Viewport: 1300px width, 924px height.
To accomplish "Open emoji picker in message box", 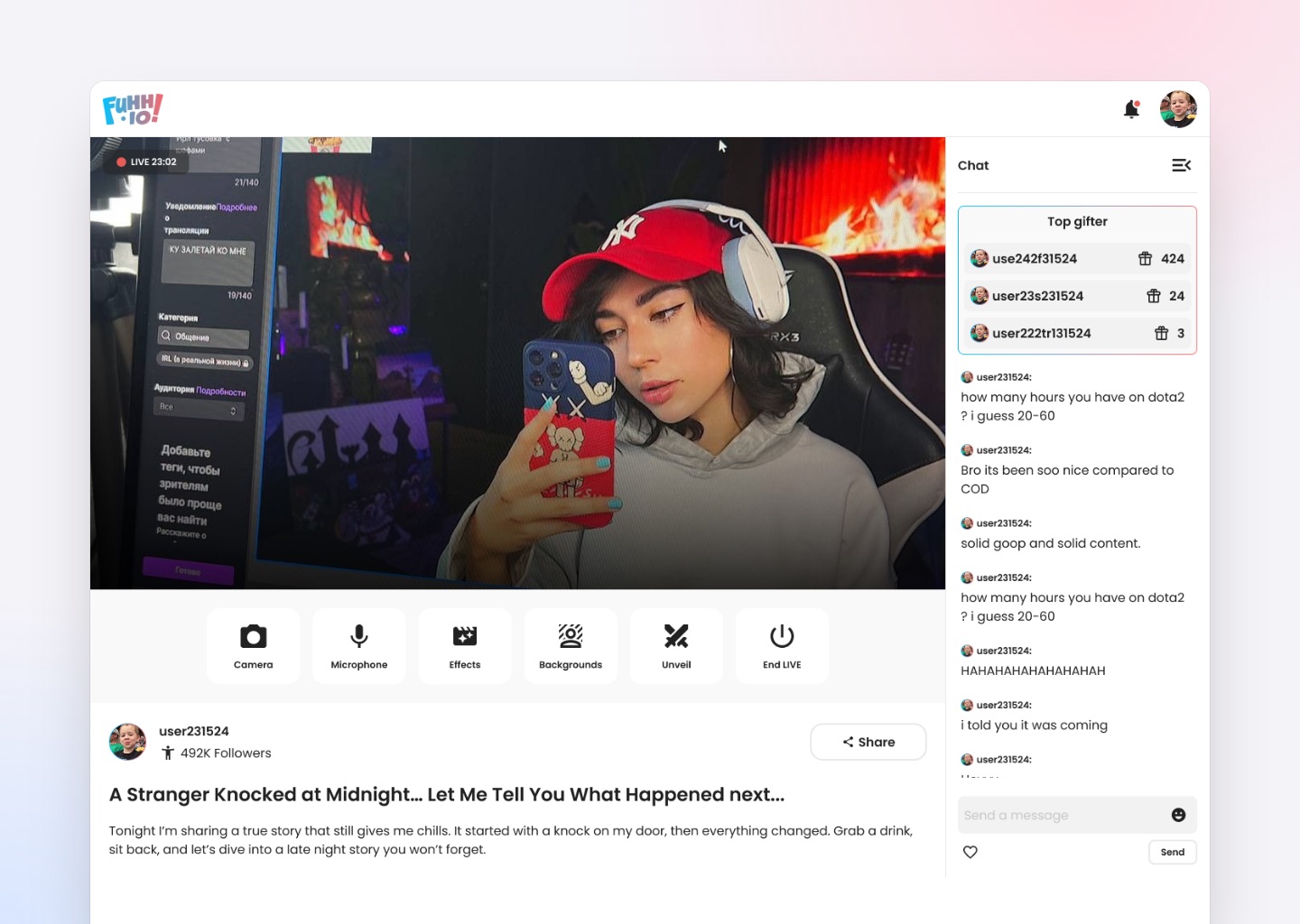I will click(x=1178, y=815).
